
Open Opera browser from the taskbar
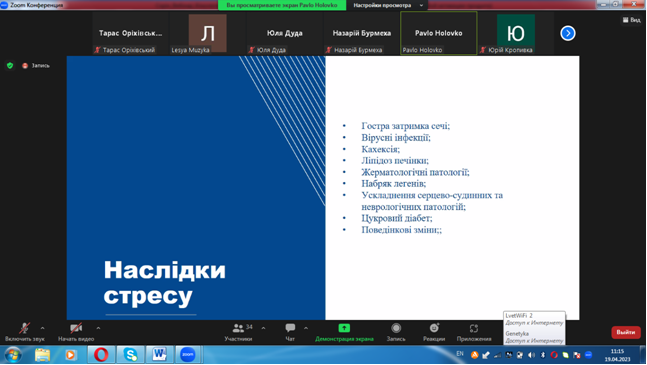click(x=101, y=355)
